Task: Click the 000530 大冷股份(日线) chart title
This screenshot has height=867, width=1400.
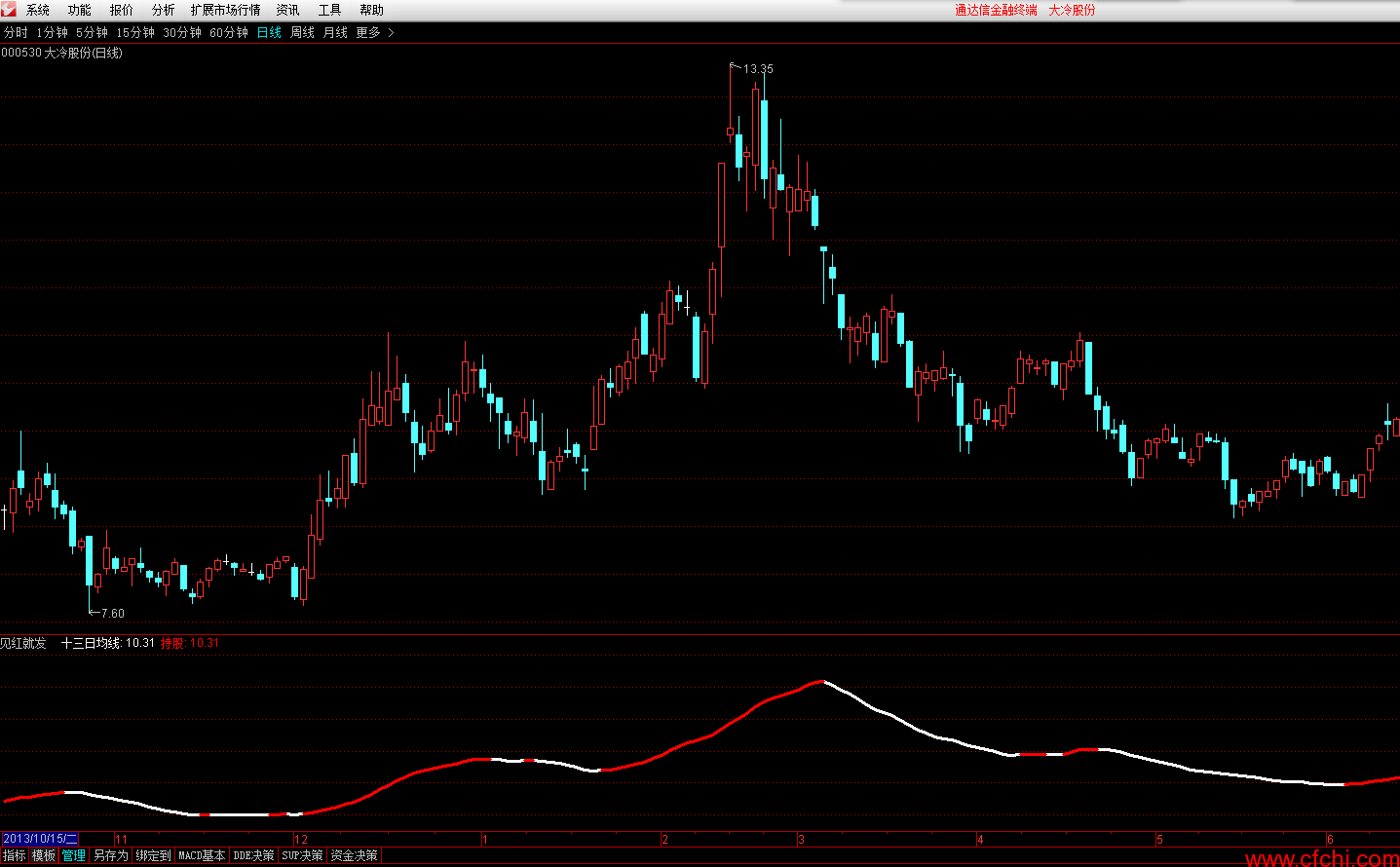Action: (61, 53)
